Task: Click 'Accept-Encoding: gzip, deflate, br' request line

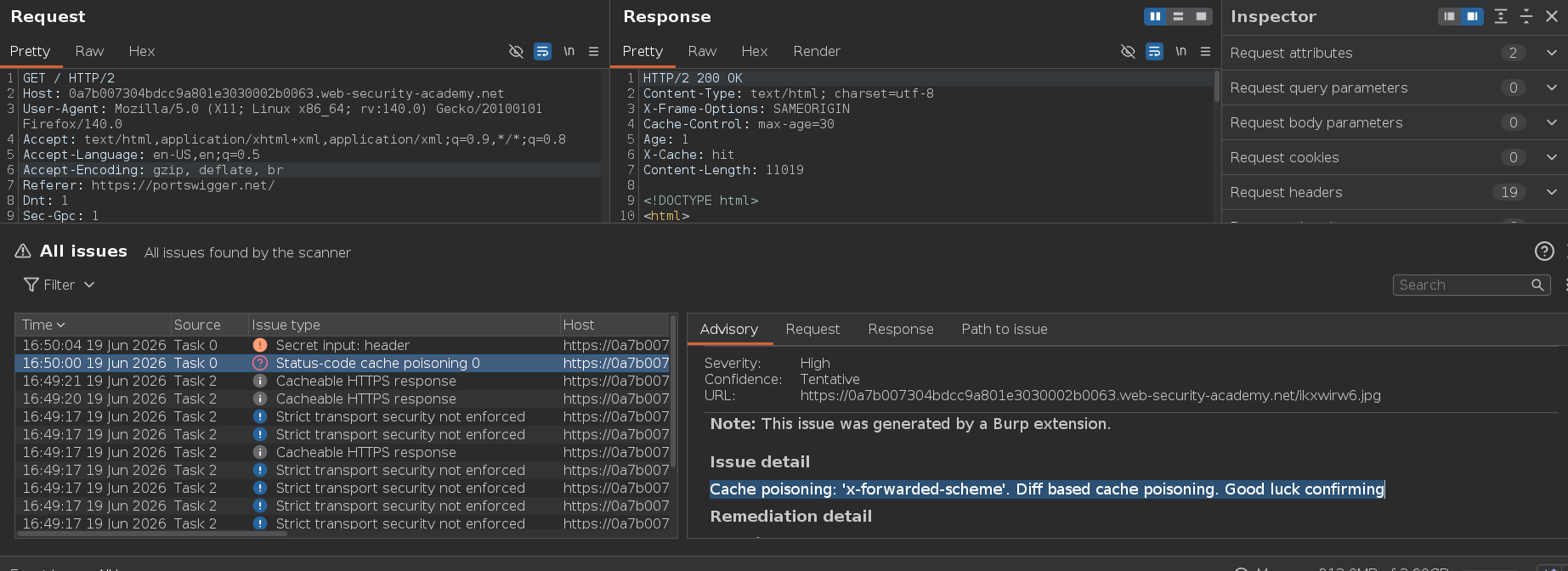Action: 153,170
